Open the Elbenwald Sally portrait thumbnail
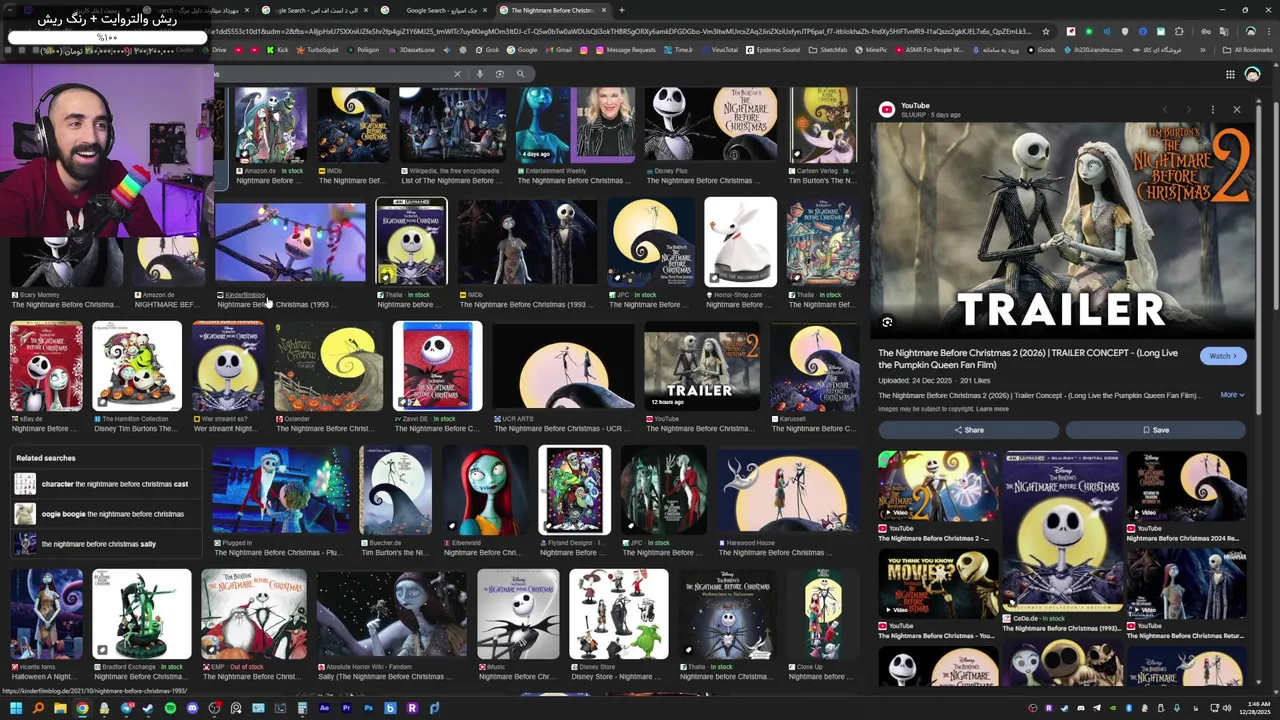 pyautogui.click(x=485, y=490)
